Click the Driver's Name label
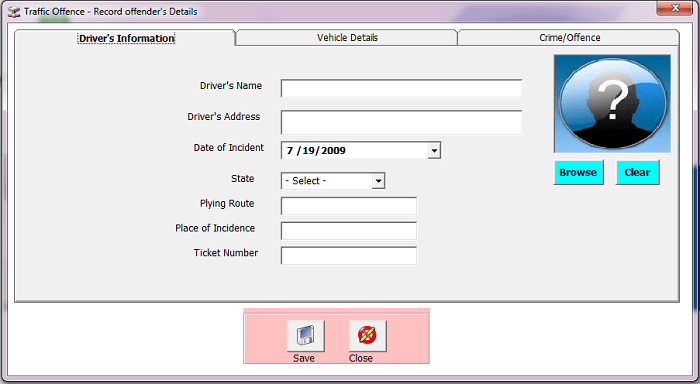The width and height of the screenshot is (700, 384). [231, 86]
